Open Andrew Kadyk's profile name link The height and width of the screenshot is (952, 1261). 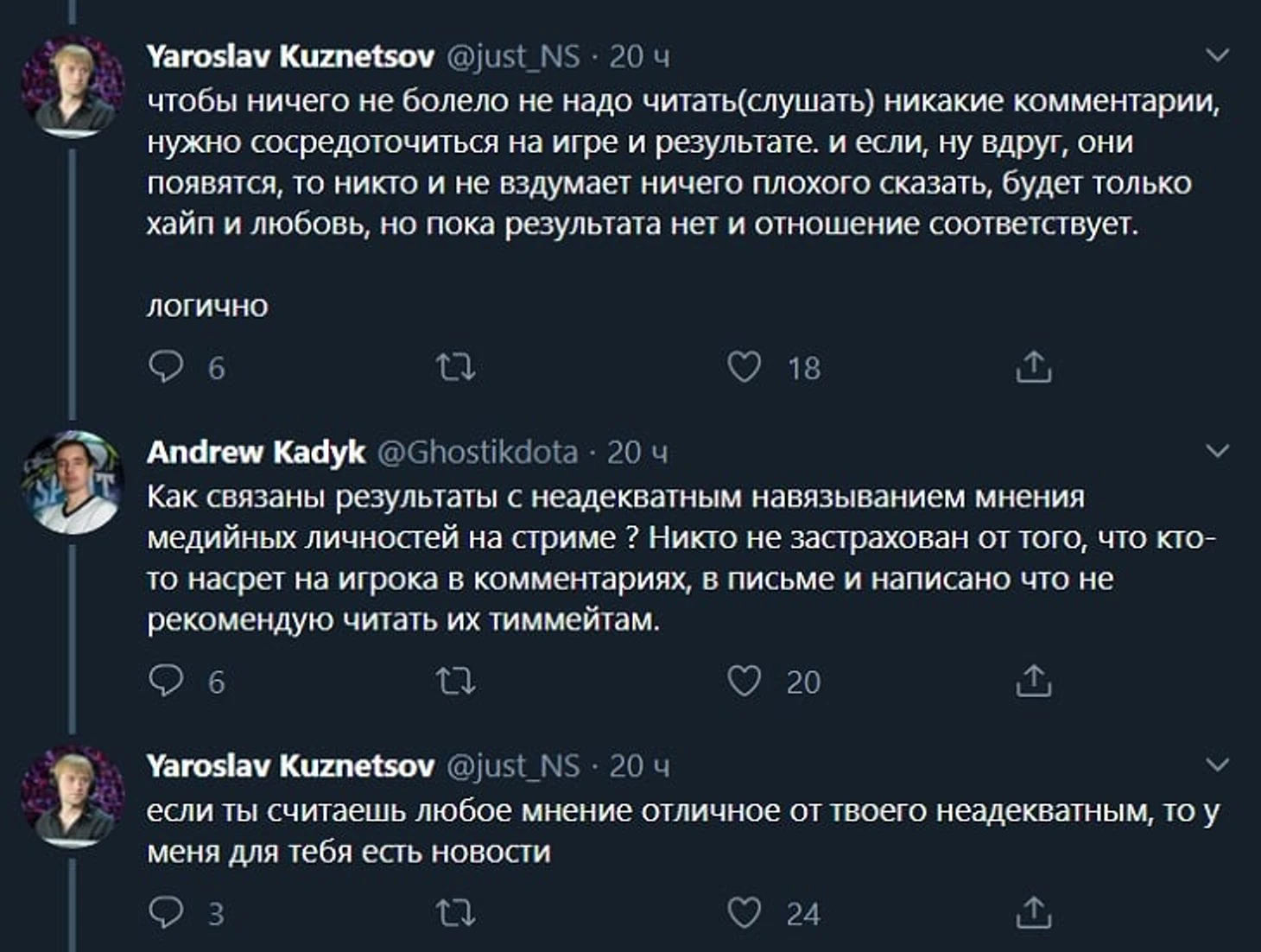[256, 452]
